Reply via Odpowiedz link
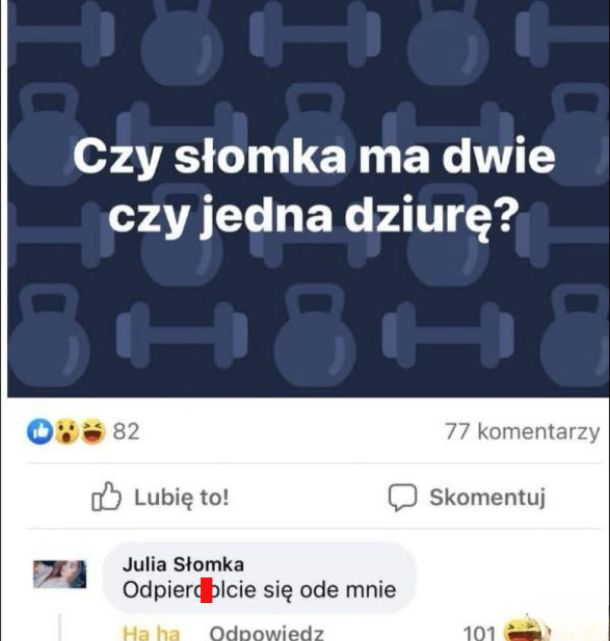Image resolution: width=610 pixels, height=641 pixels. point(267,633)
